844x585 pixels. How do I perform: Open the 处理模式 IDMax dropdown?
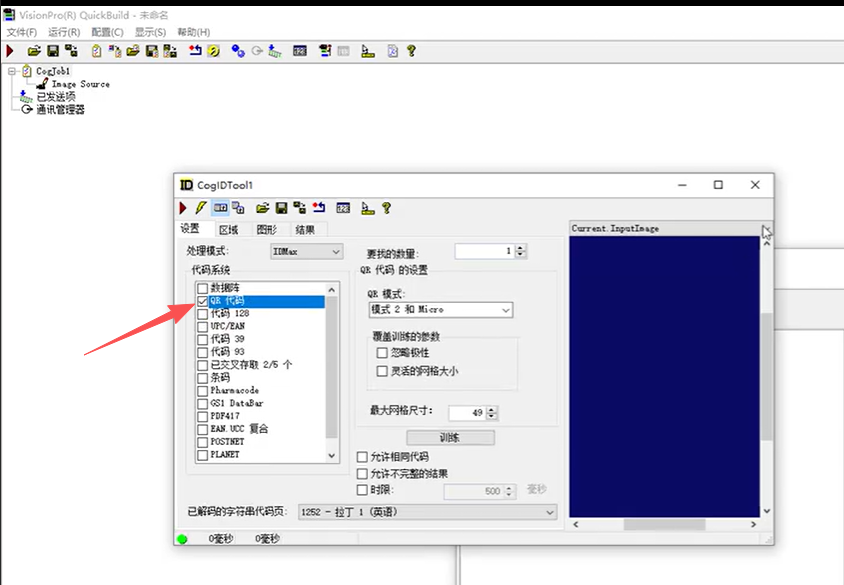click(x=307, y=251)
